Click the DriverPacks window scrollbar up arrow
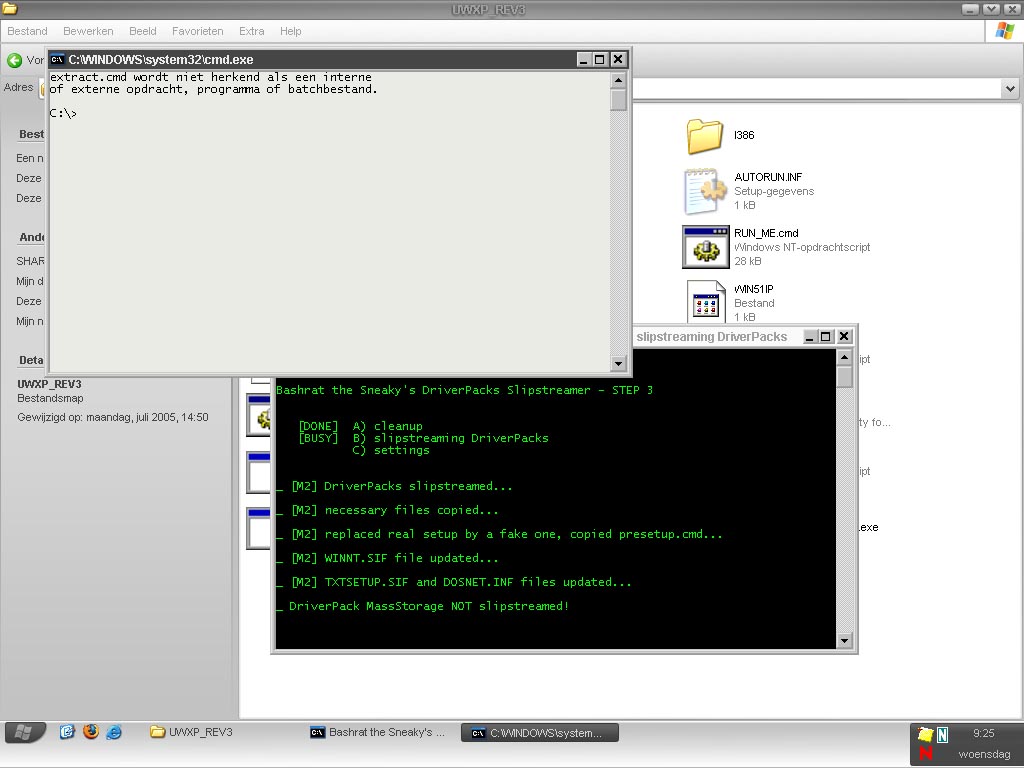 pyautogui.click(x=844, y=357)
